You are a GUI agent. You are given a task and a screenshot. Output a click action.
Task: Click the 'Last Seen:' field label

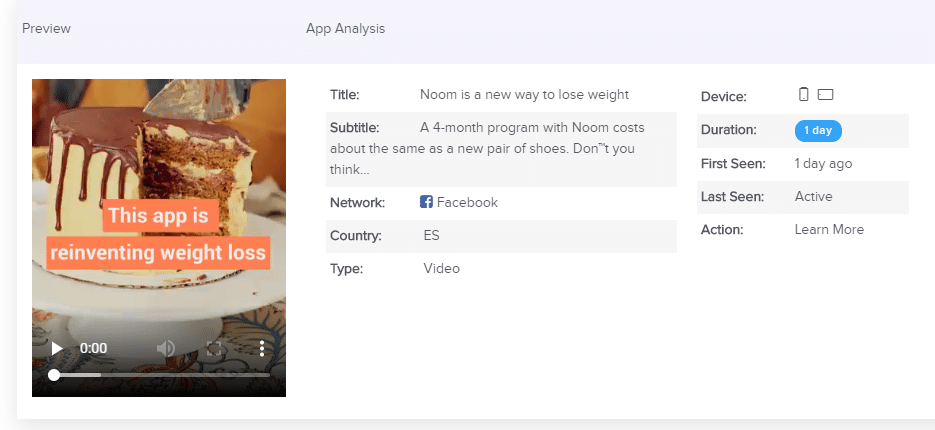click(732, 197)
